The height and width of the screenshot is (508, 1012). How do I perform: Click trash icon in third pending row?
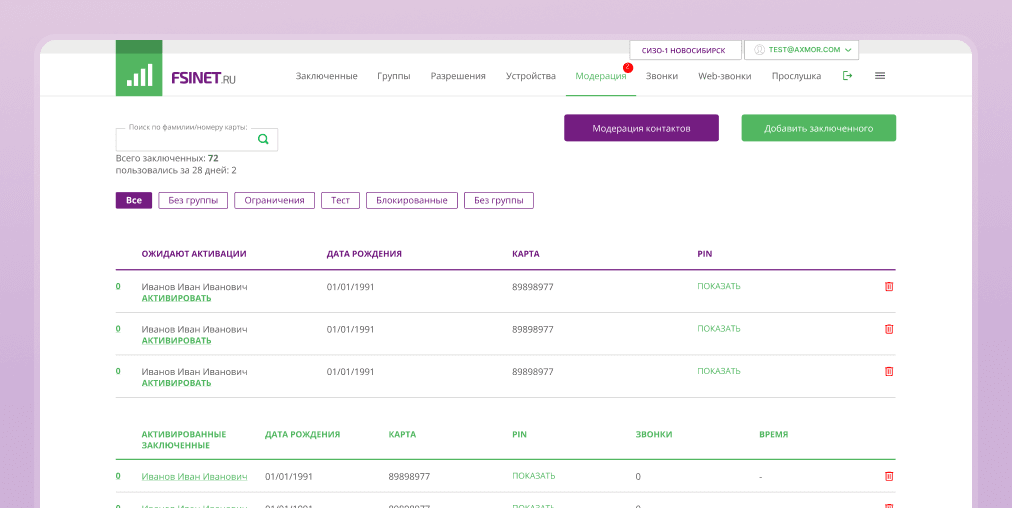pos(889,371)
